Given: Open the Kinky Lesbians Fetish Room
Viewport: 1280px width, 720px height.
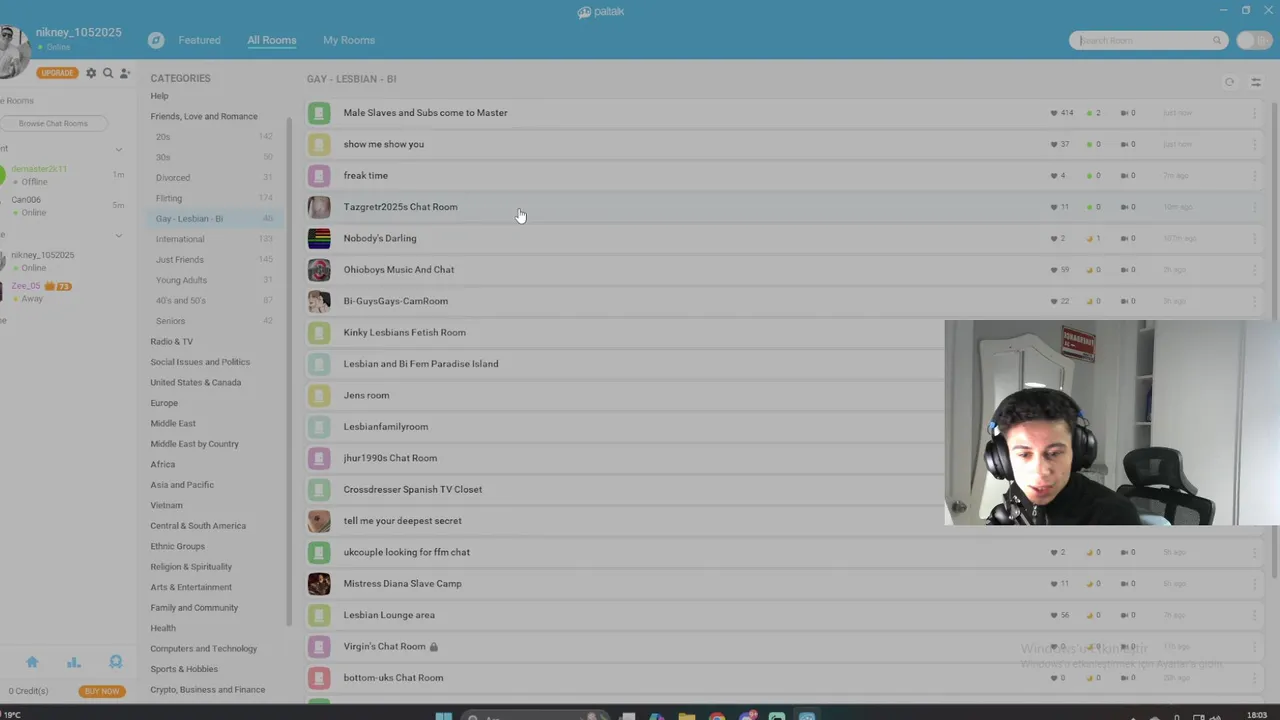Looking at the screenshot, I should [x=404, y=333].
